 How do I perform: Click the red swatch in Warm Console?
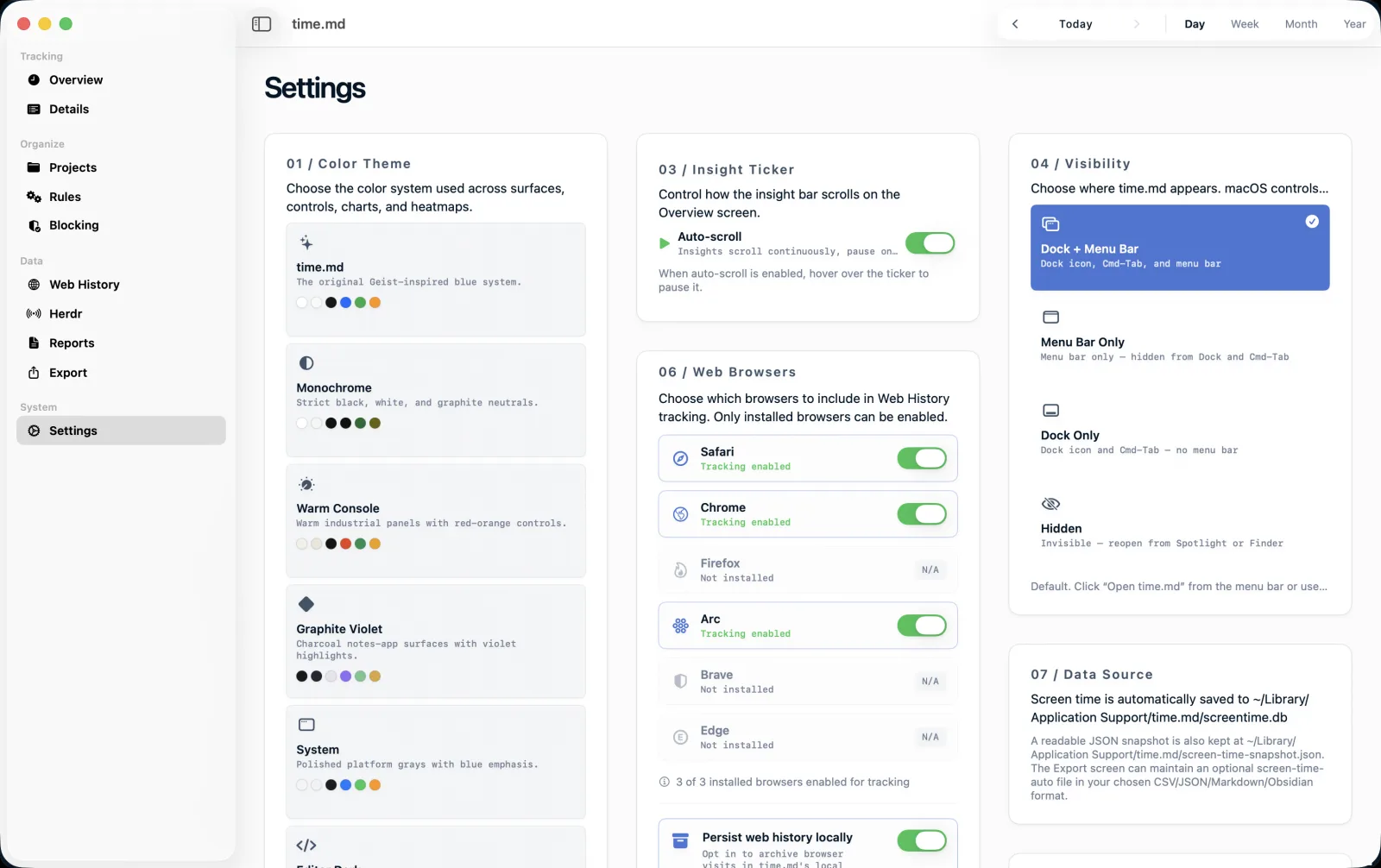tap(345, 544)
